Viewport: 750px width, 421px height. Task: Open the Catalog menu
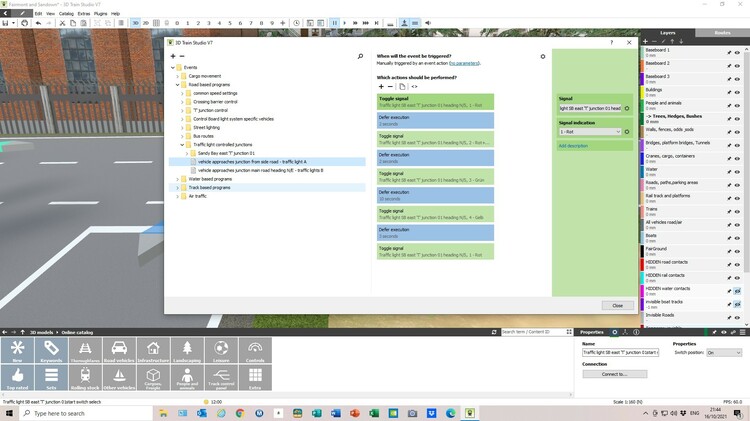(x=66, y=13)
